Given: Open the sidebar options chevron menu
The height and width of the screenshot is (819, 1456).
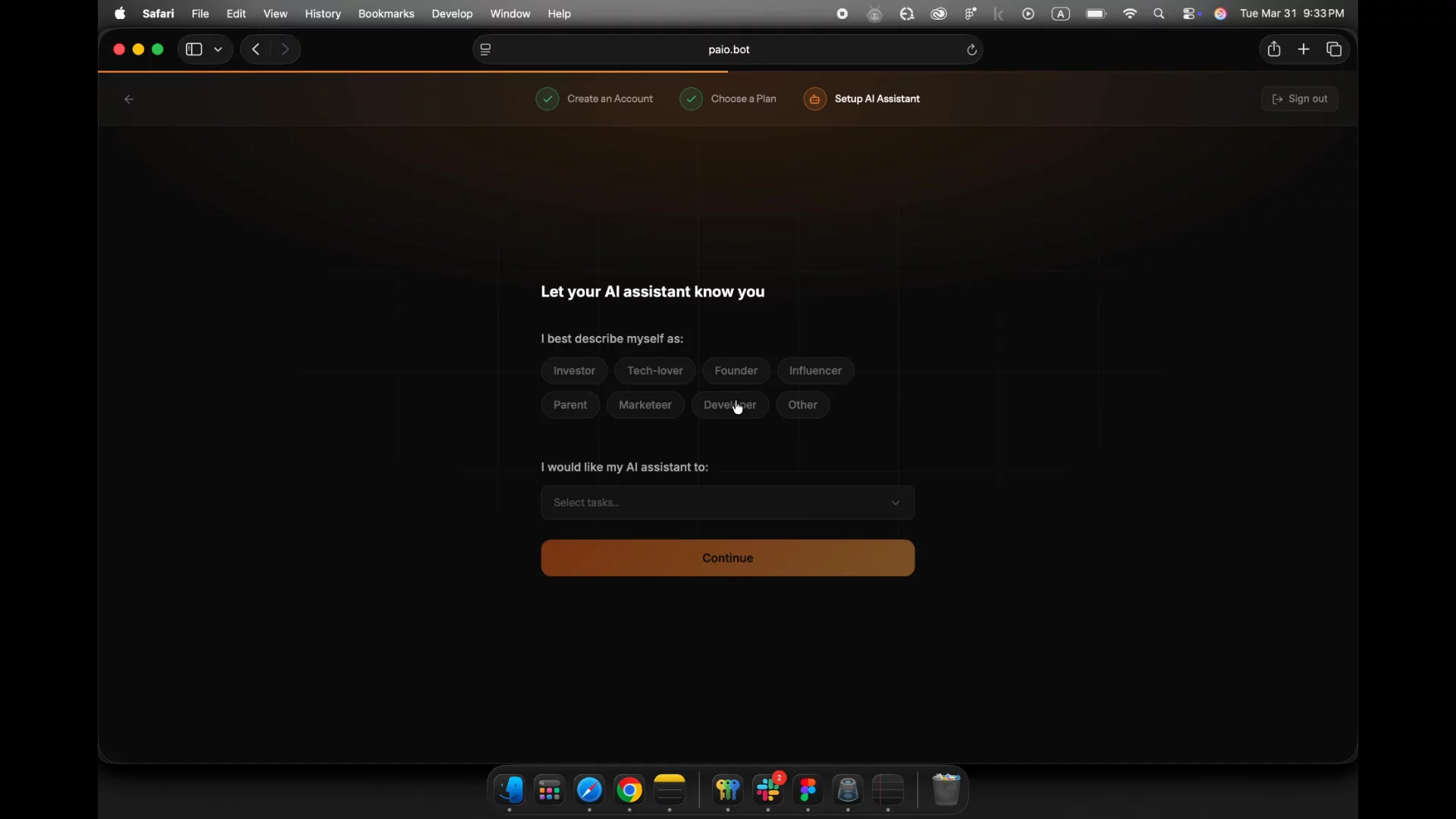Looking at the screenshot, I should [218, 49].
